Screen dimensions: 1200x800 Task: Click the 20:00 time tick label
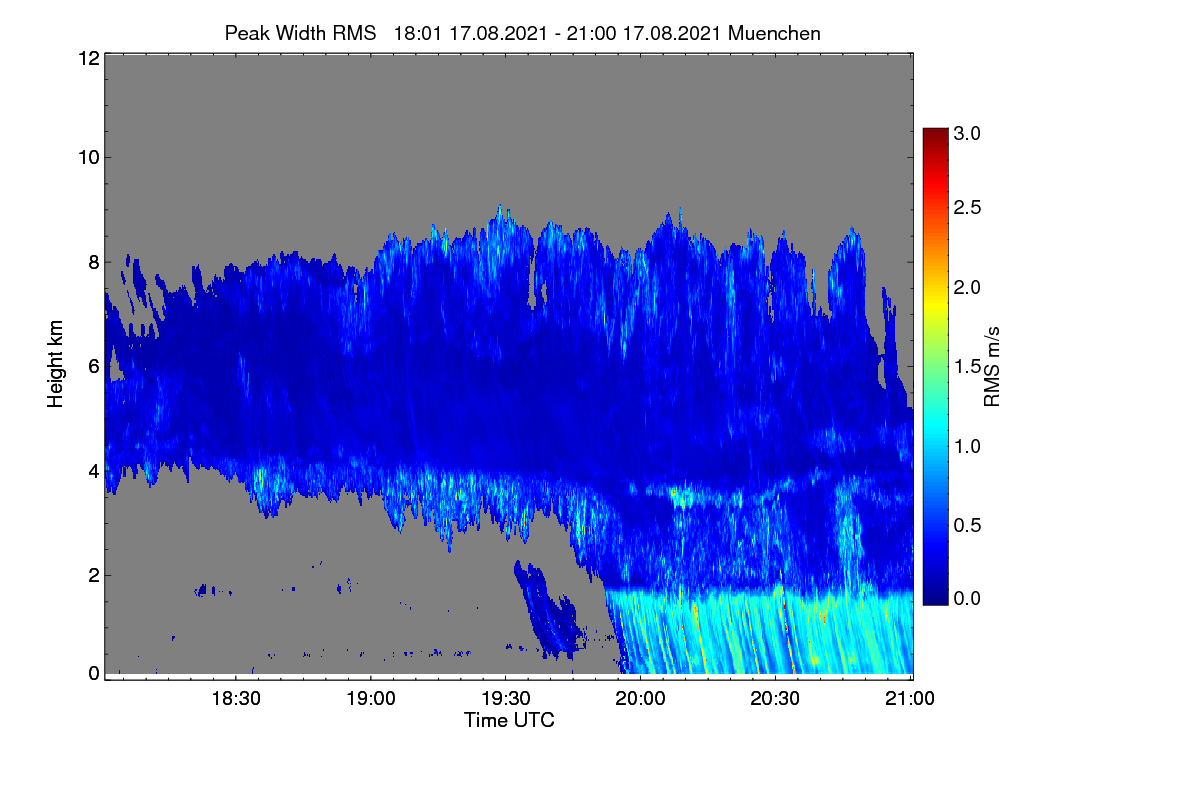(x=641, y=699)
